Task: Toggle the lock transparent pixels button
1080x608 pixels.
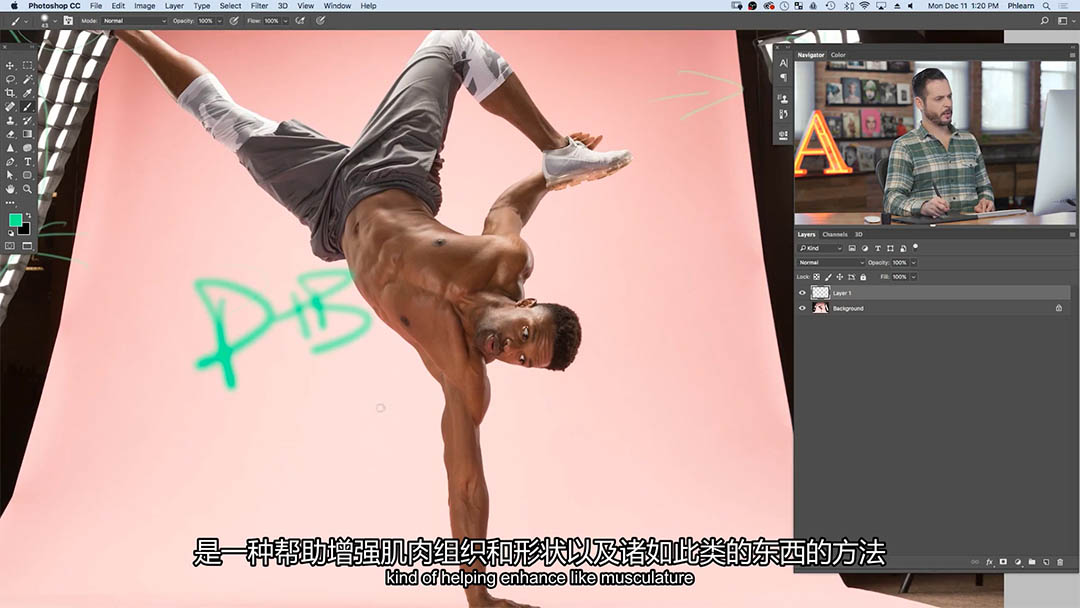Action: pos(816,277)
